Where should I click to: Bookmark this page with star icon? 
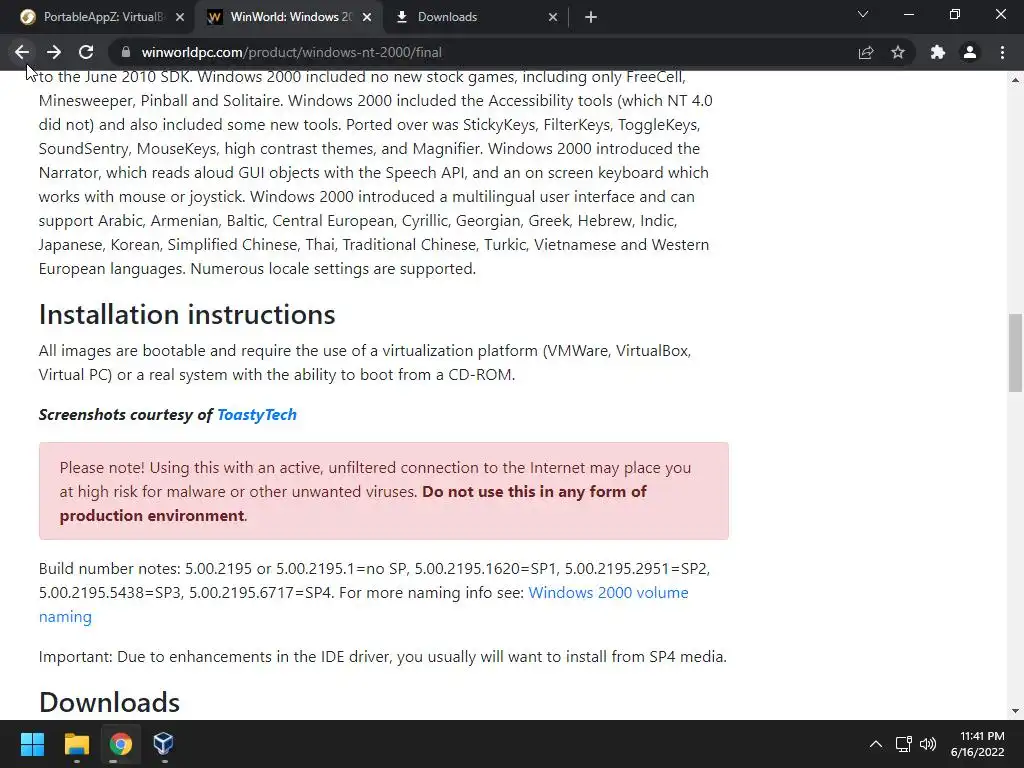tap(898, 52)
